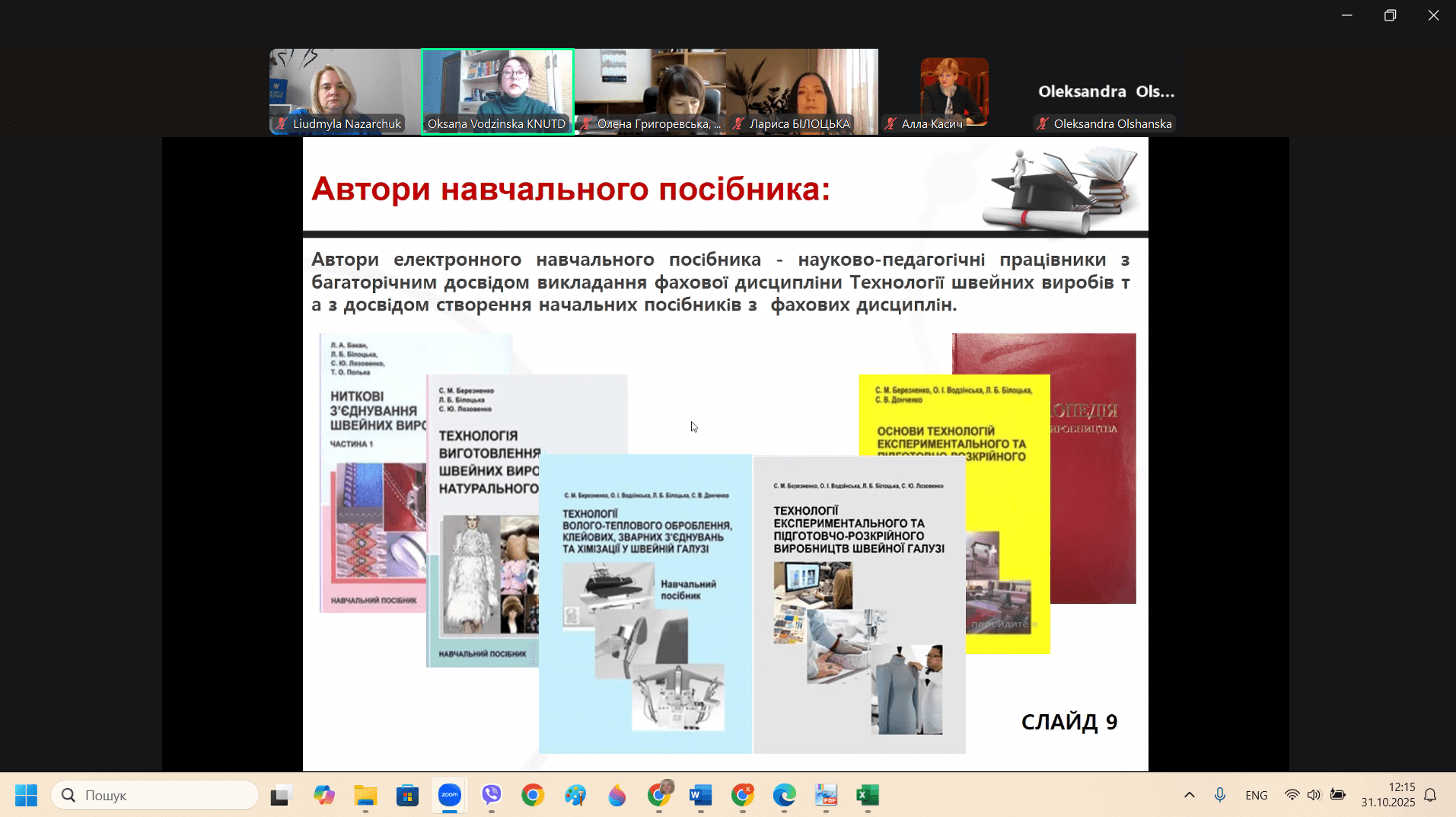Open Task View from the taskbar

pyautogui.click(x=281, y=795)
